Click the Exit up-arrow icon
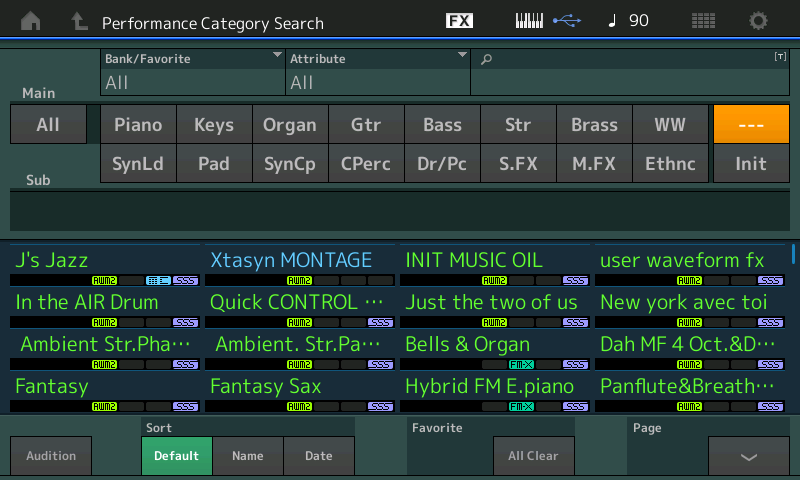Viewport: 800px width, 480px height. [79, 21]
